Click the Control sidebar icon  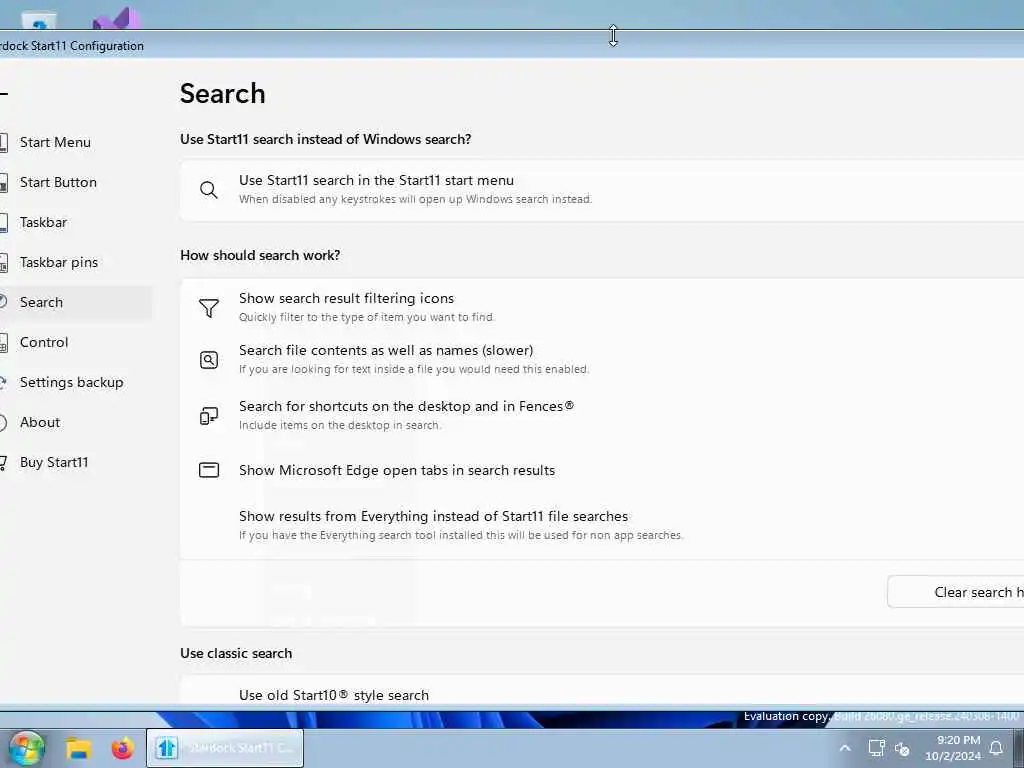3,342
